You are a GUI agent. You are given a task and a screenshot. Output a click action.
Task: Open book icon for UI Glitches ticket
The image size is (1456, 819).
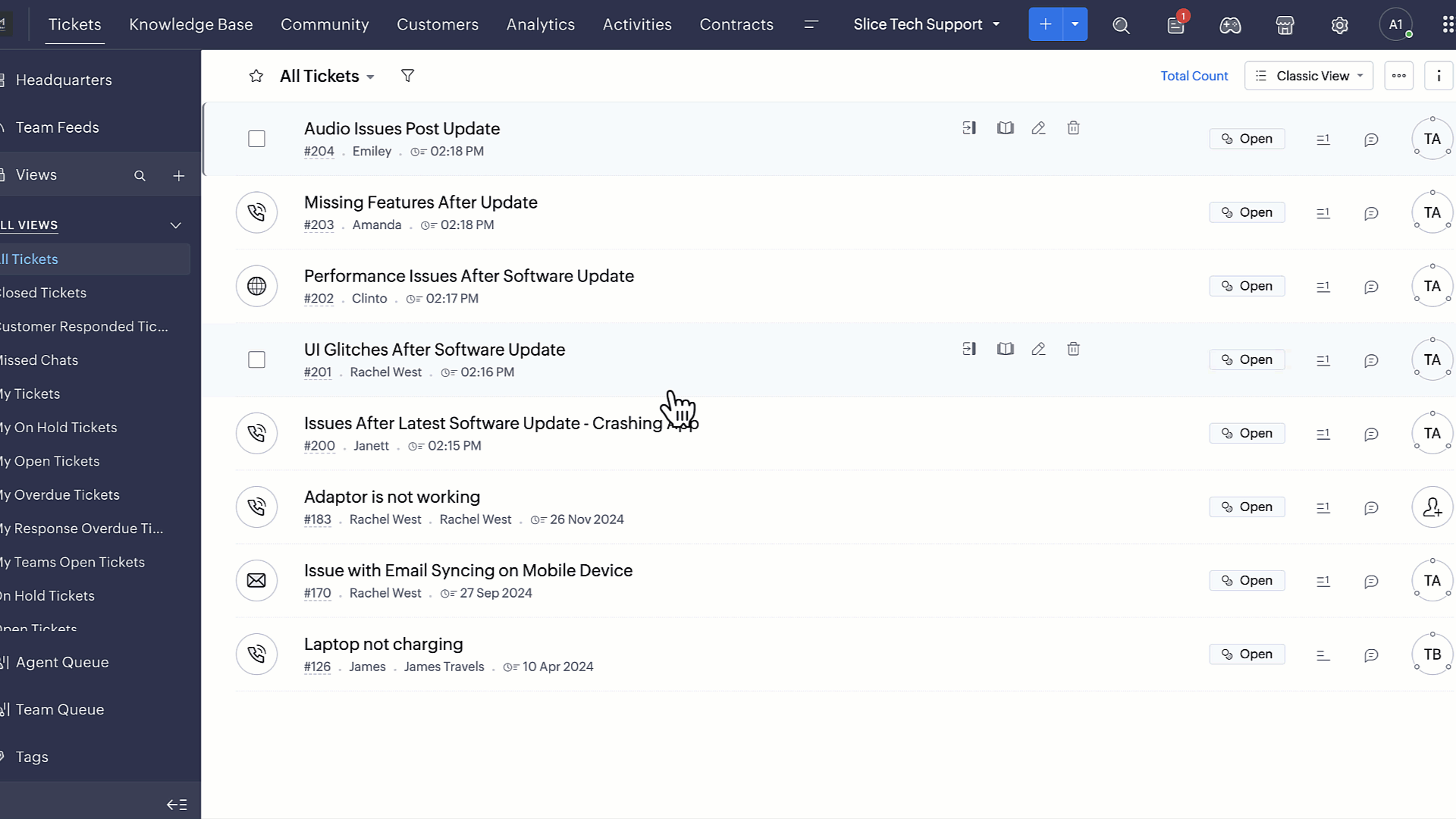pos(1006,349)
